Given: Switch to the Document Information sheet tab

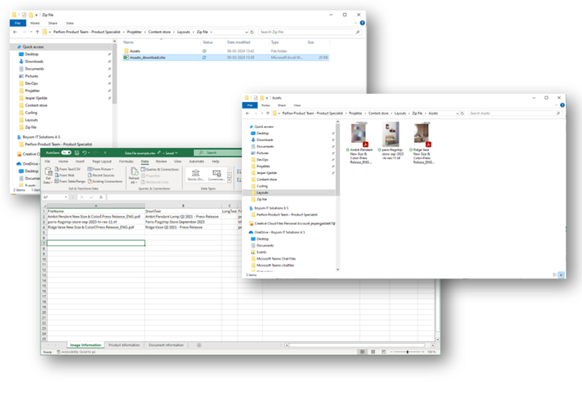Looking at the screenshot, I should click(x=166, y=345).
